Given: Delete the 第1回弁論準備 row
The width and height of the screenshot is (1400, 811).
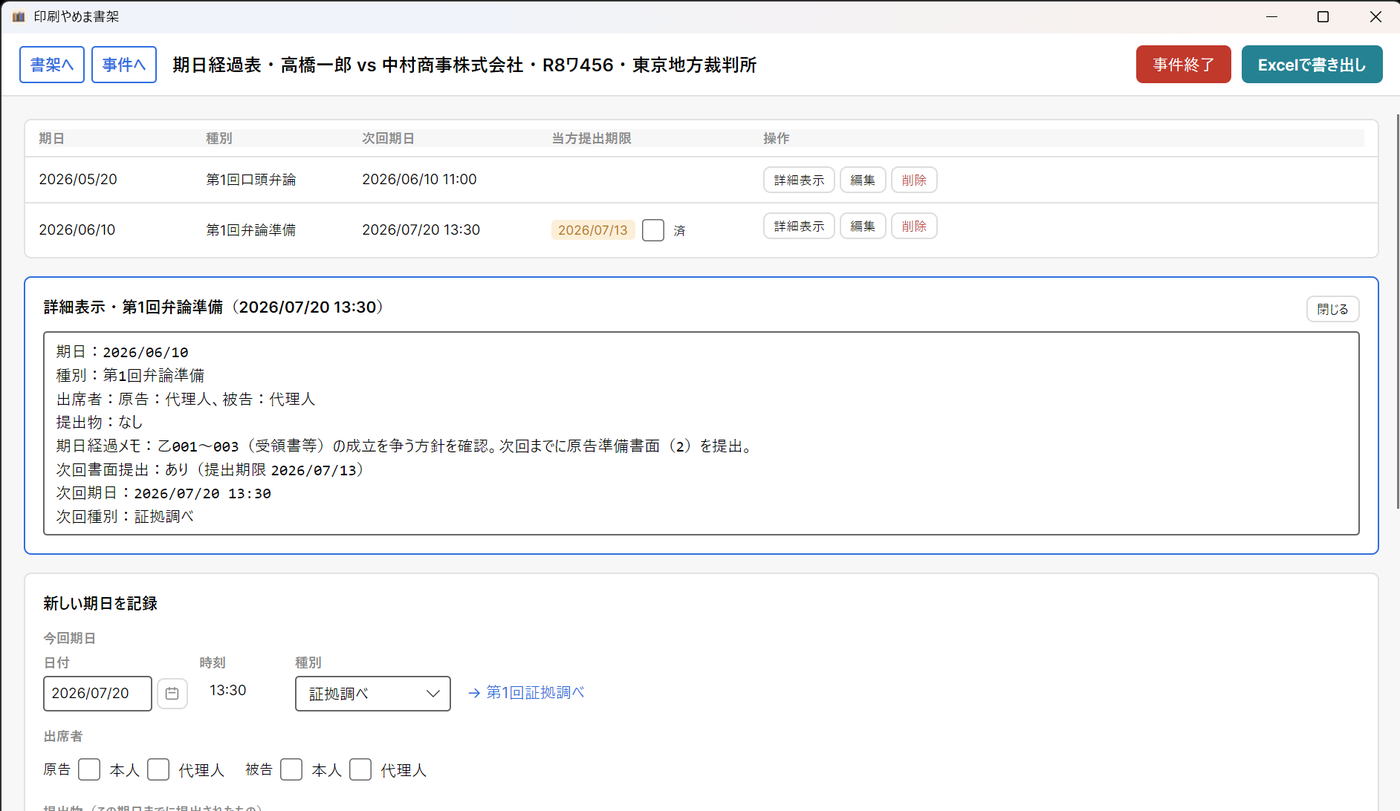Looking at the screenshot, I should tap(914, 226).
